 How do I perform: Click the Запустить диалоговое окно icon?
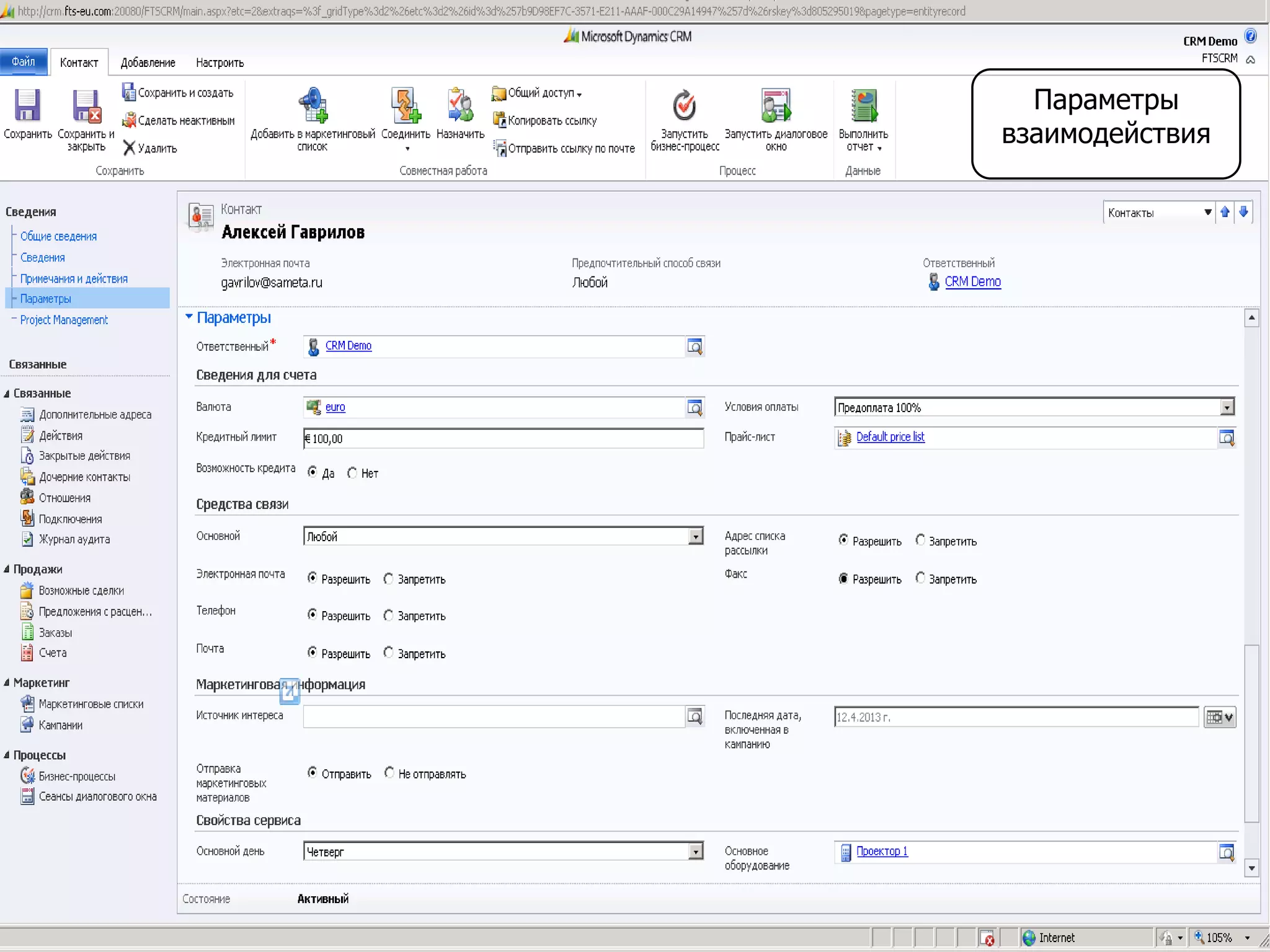(x=776, y=105)
